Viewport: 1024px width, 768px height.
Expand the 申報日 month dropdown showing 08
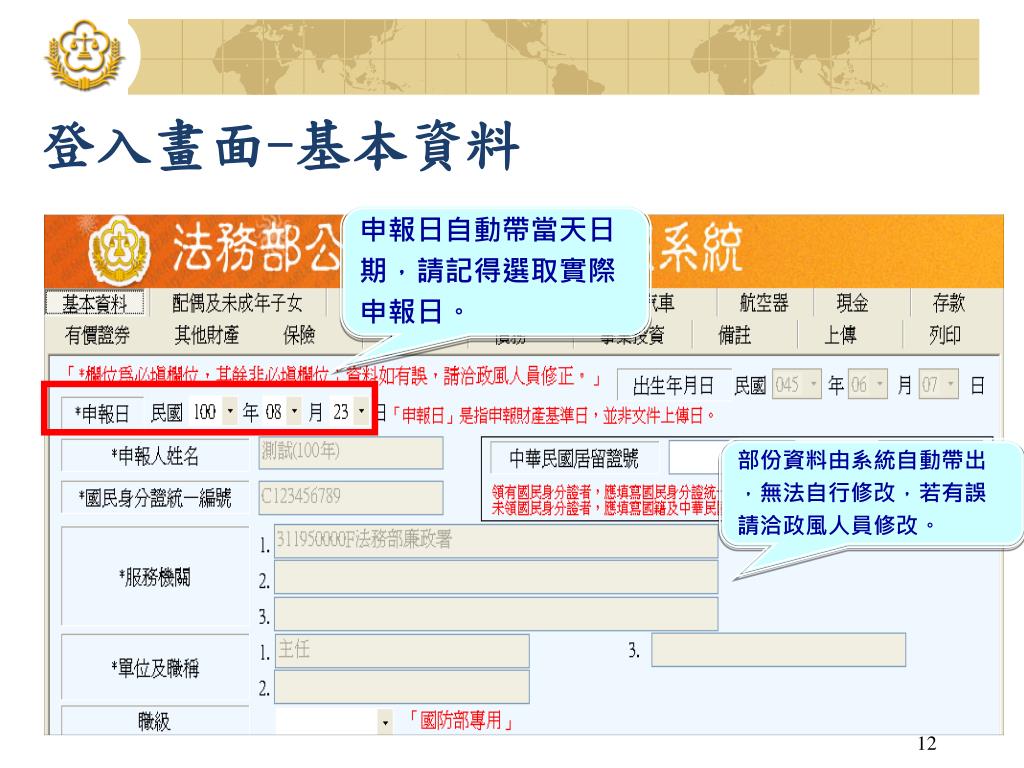pyautogui.click(x=295, y=412)
